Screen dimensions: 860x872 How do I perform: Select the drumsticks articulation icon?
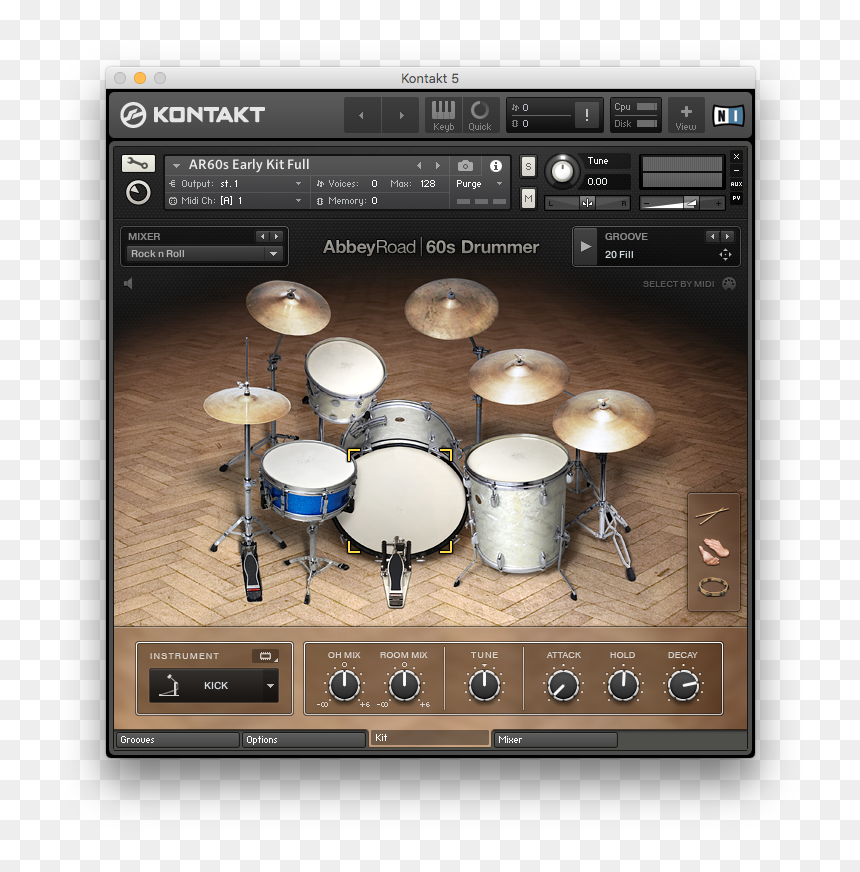[712, 515]
